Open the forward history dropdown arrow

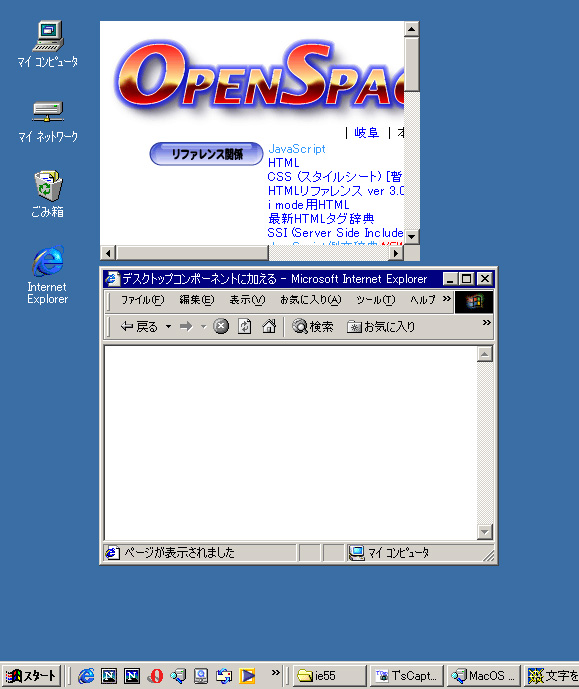click(203, 326)
